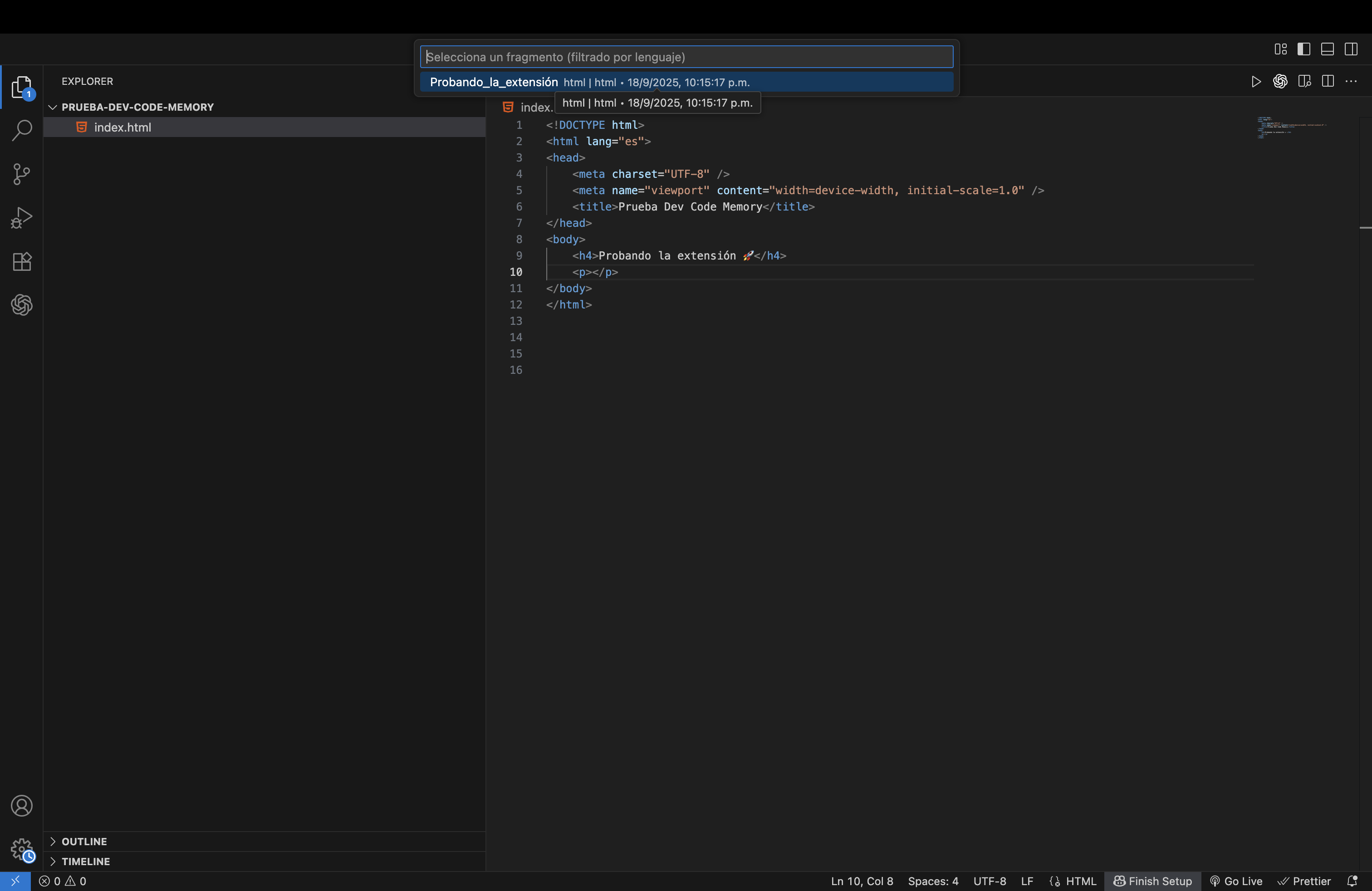Toggle the Secondary Side Bar
Screen dimensions: 1372x891
1351,49
